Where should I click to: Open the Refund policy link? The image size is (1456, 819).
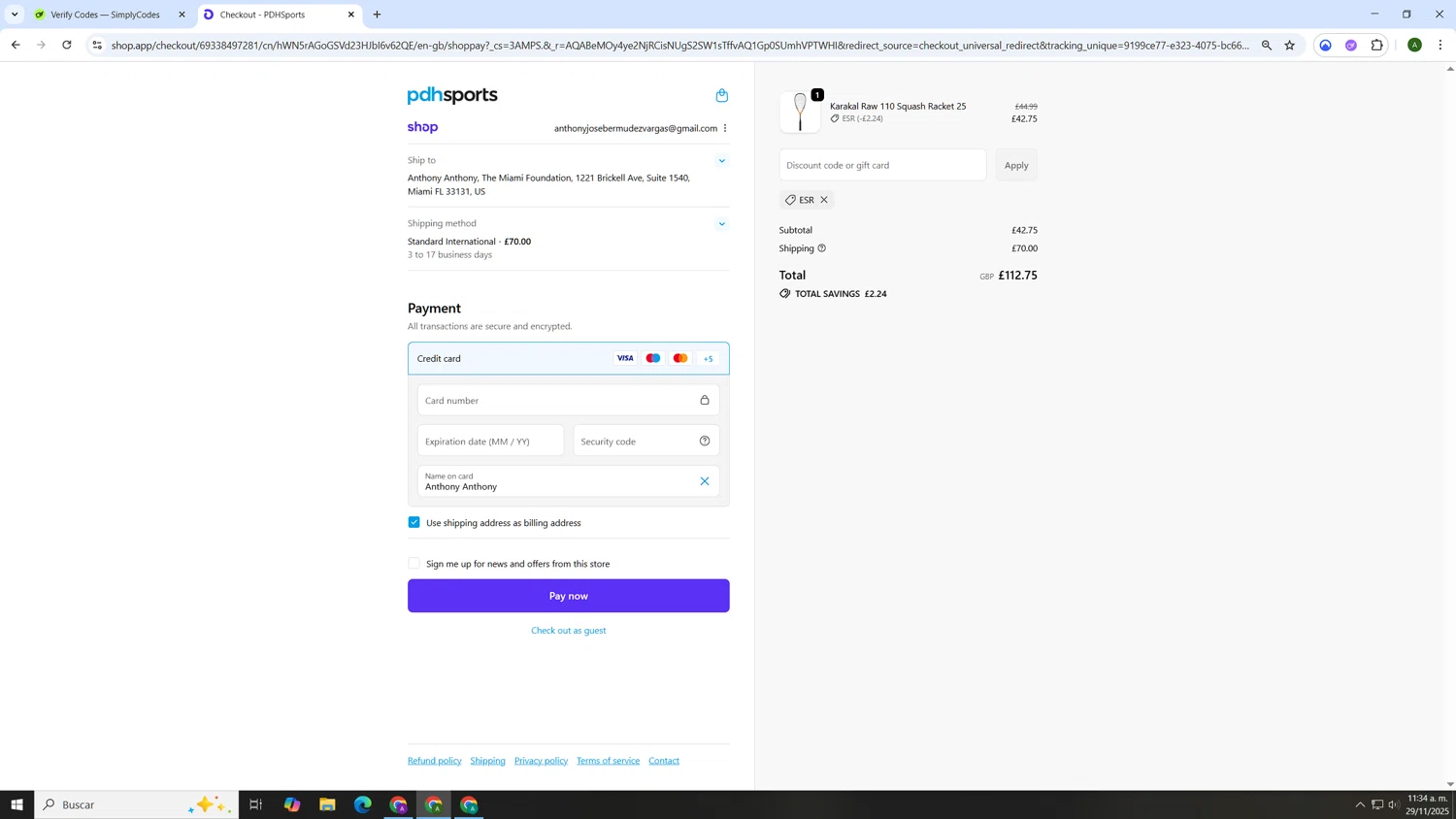point(435,761)
